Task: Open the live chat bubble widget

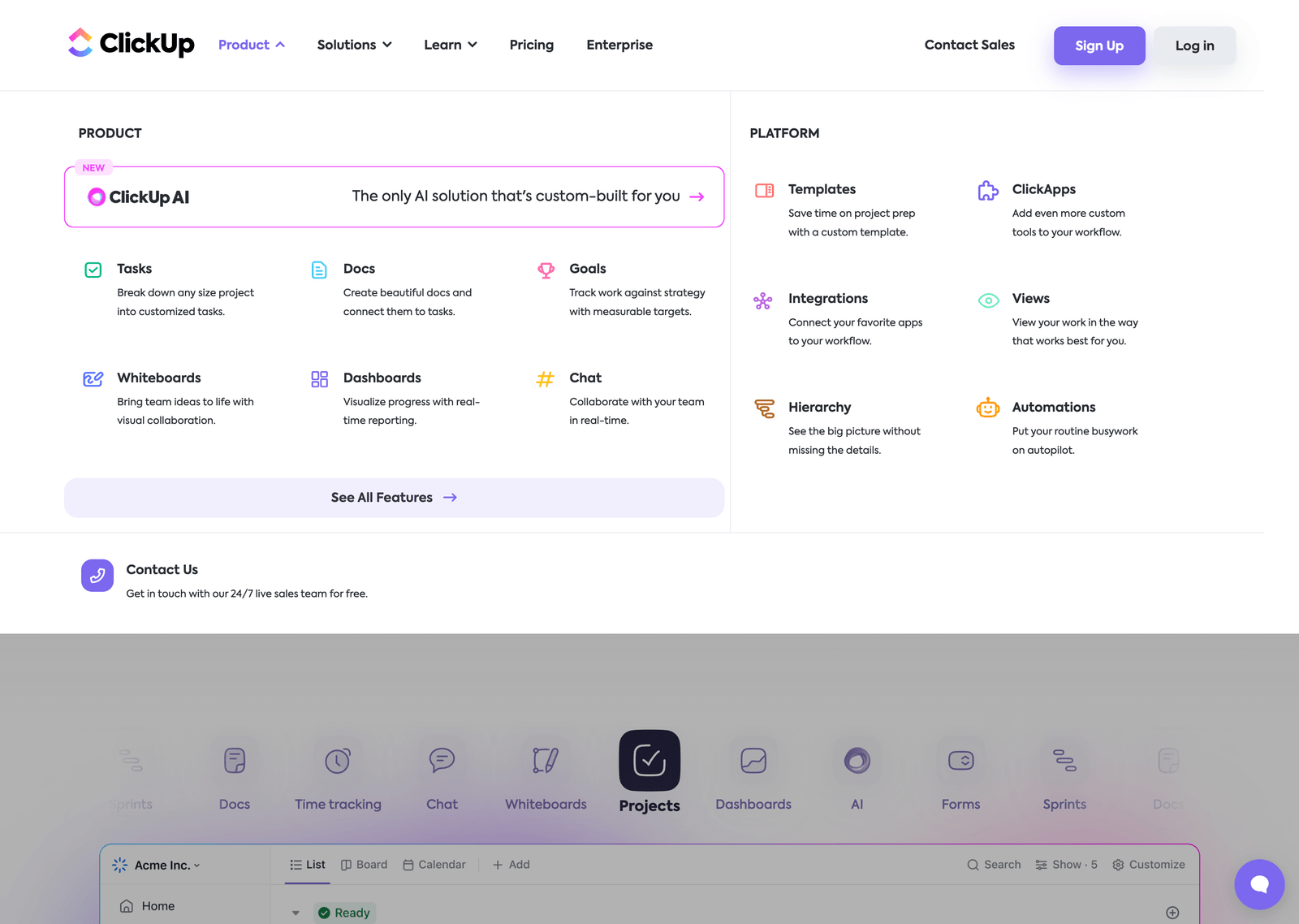Action: pyautogui.click(x=1259, y=884)
